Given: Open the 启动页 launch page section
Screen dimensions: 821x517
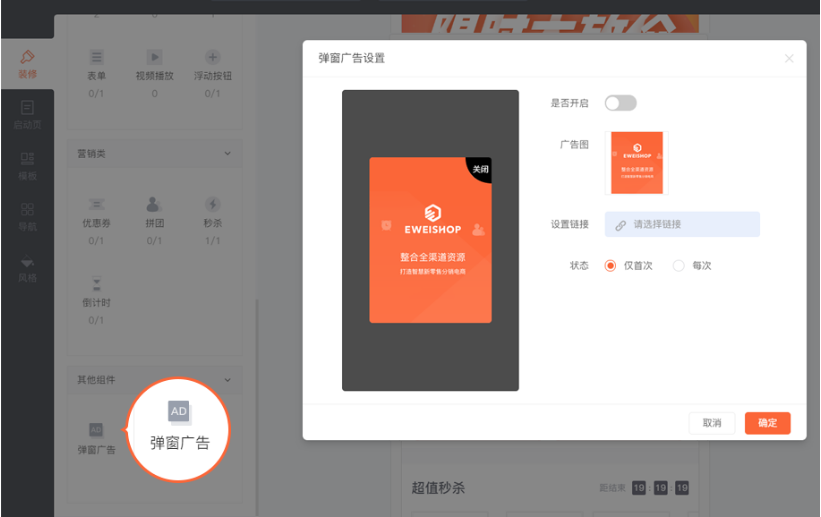Looking at the screenshot, I should 27,114.
